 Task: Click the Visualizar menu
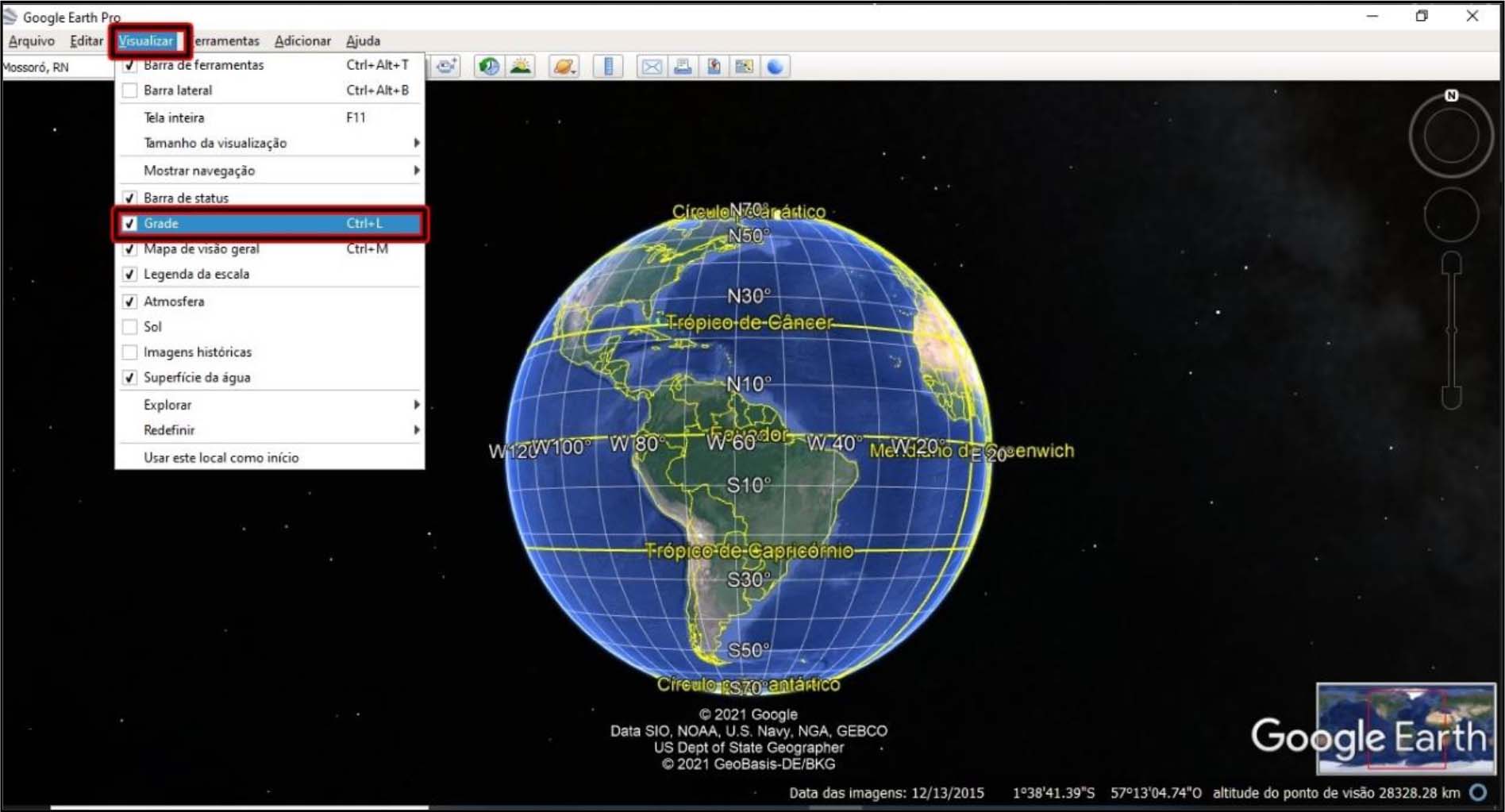click(147, 40)
